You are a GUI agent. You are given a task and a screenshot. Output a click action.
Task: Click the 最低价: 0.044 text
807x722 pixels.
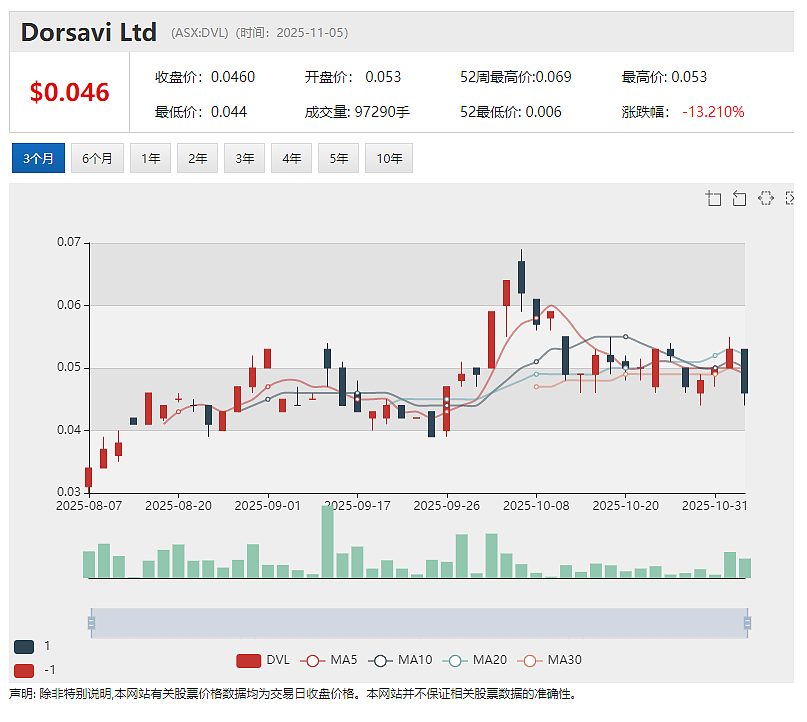(201, 112)
